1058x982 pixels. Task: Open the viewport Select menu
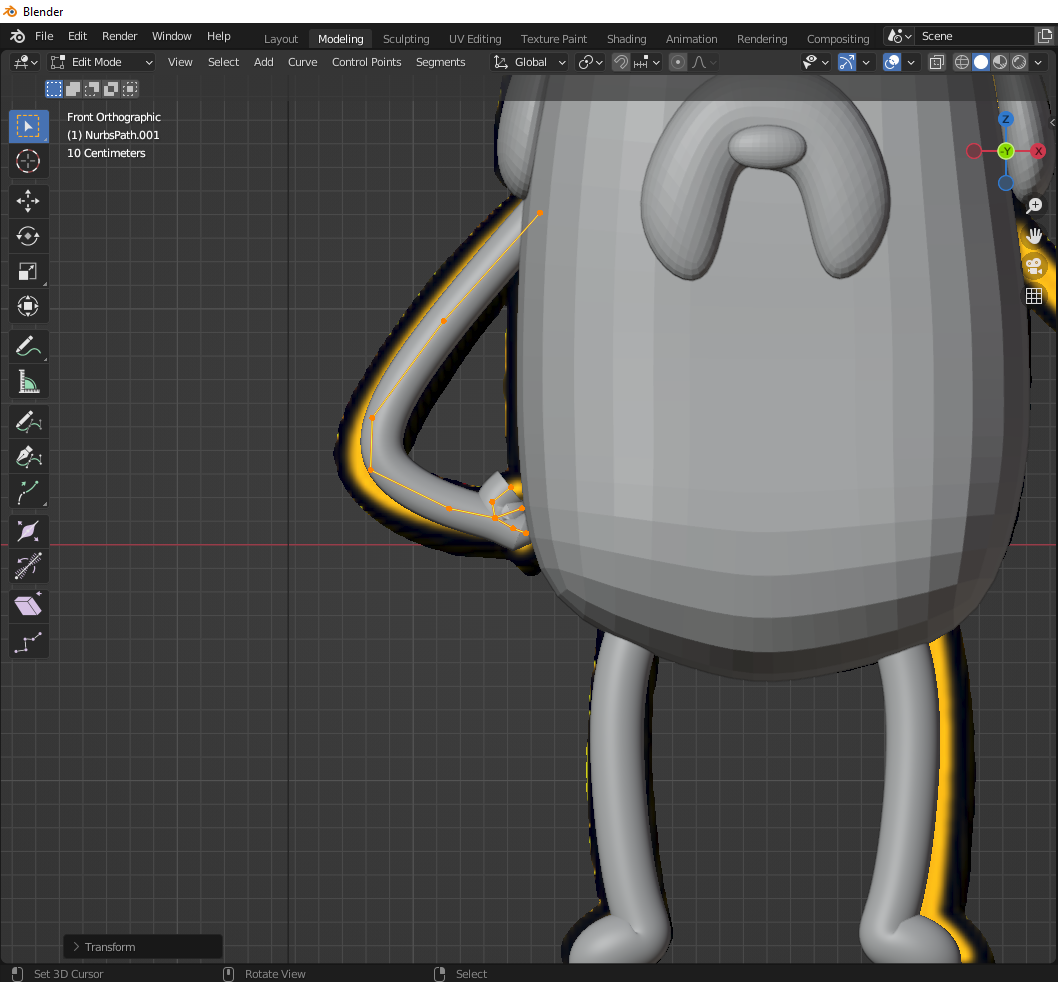pyautogui.click(x=223, y=63)
